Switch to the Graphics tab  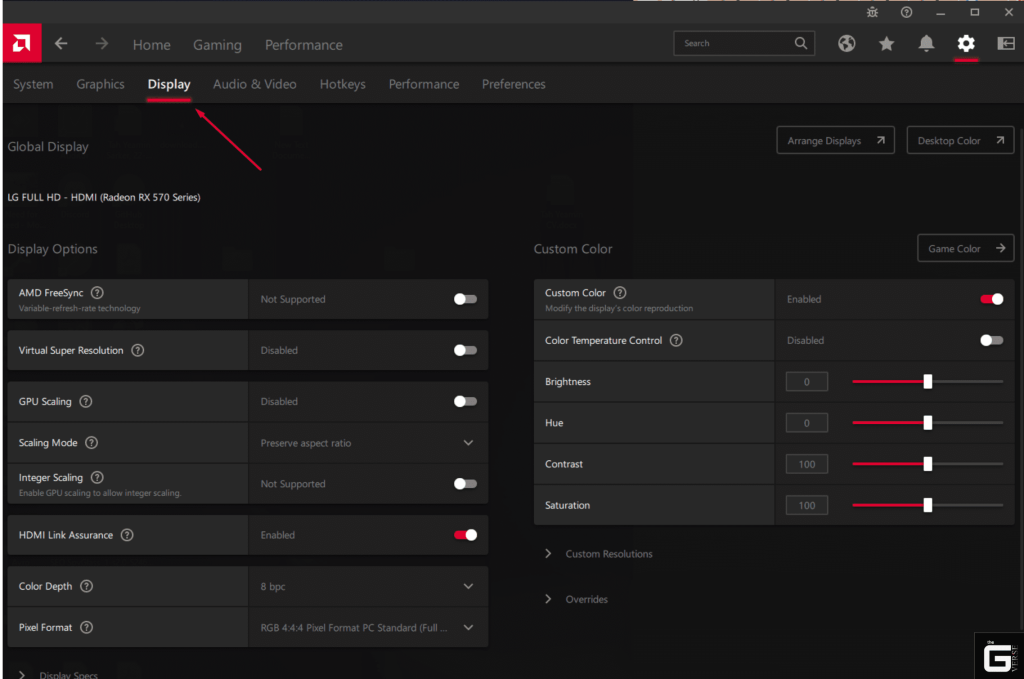point(100,84)
